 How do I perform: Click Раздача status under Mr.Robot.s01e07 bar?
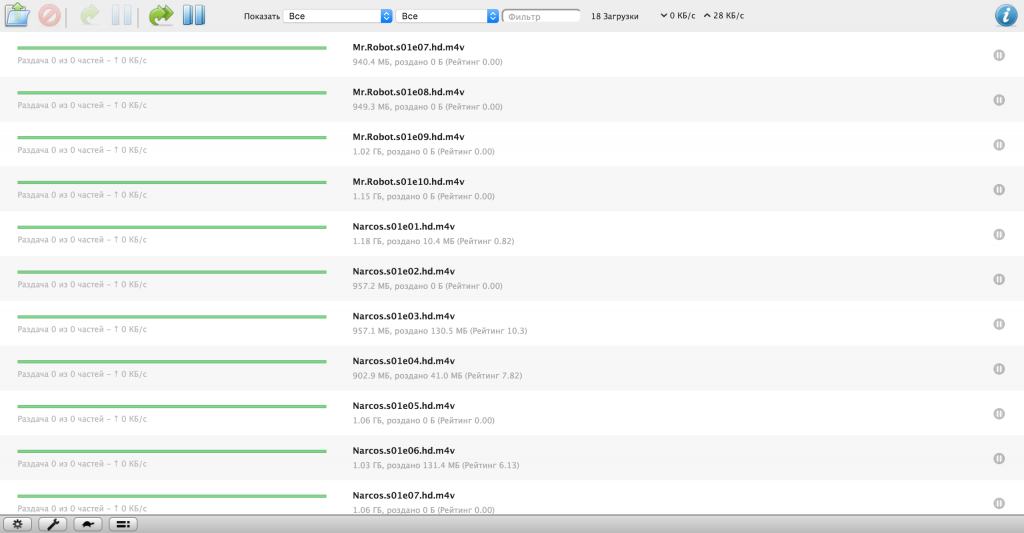[x=82, y=60]
